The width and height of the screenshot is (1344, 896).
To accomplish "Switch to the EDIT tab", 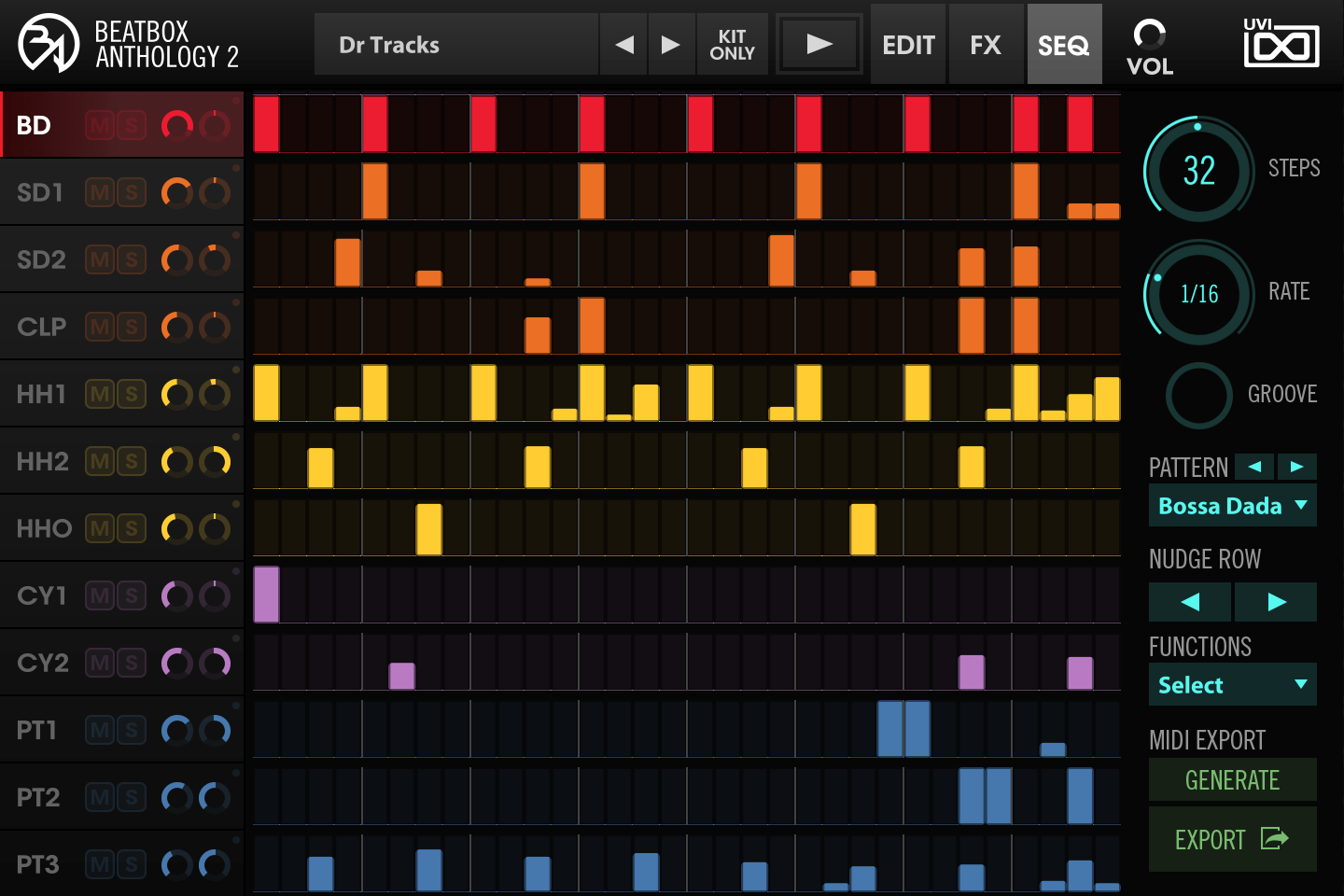I will pos(907,43).
